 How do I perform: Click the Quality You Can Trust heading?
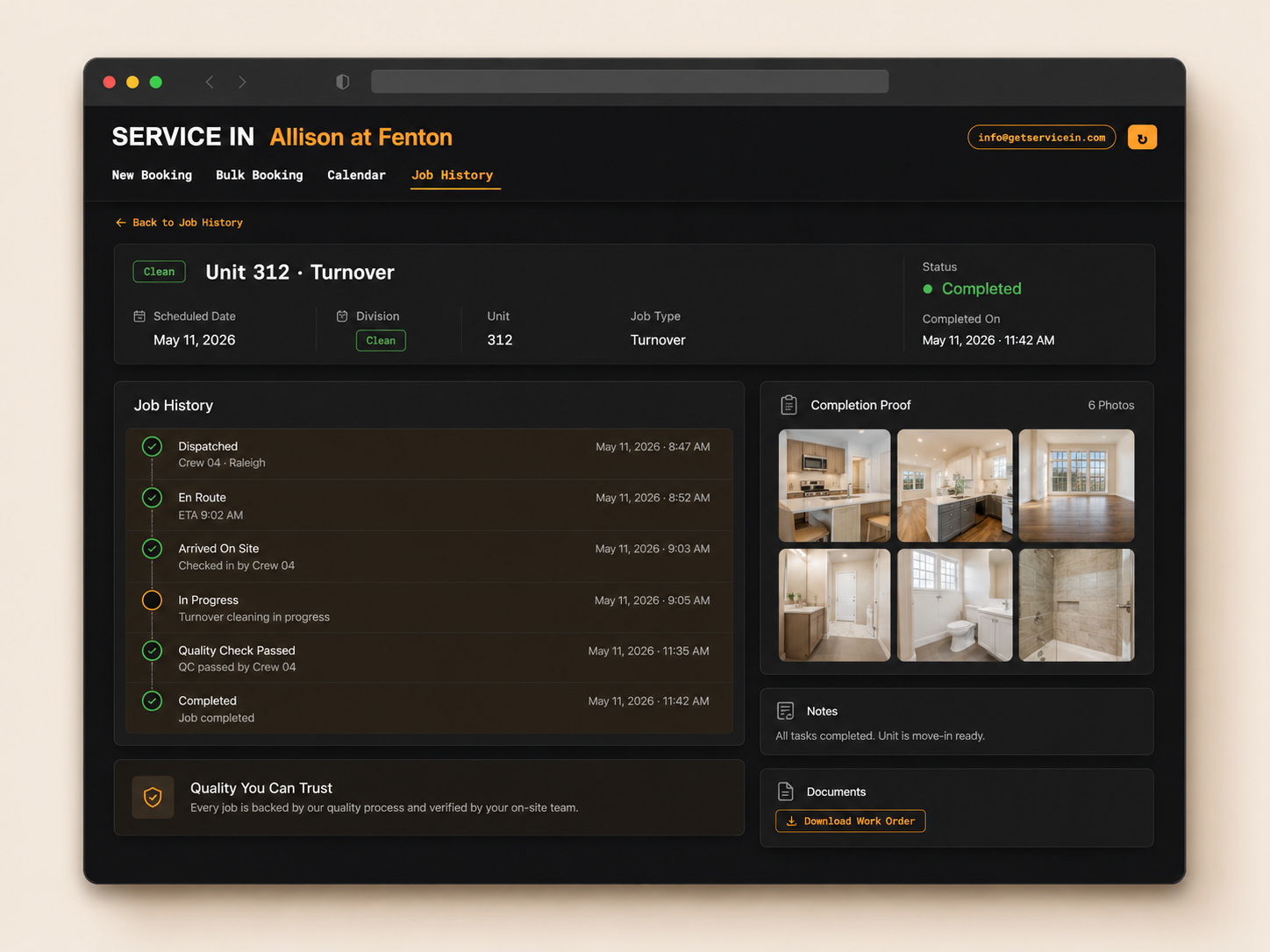[x=261, y=788]
